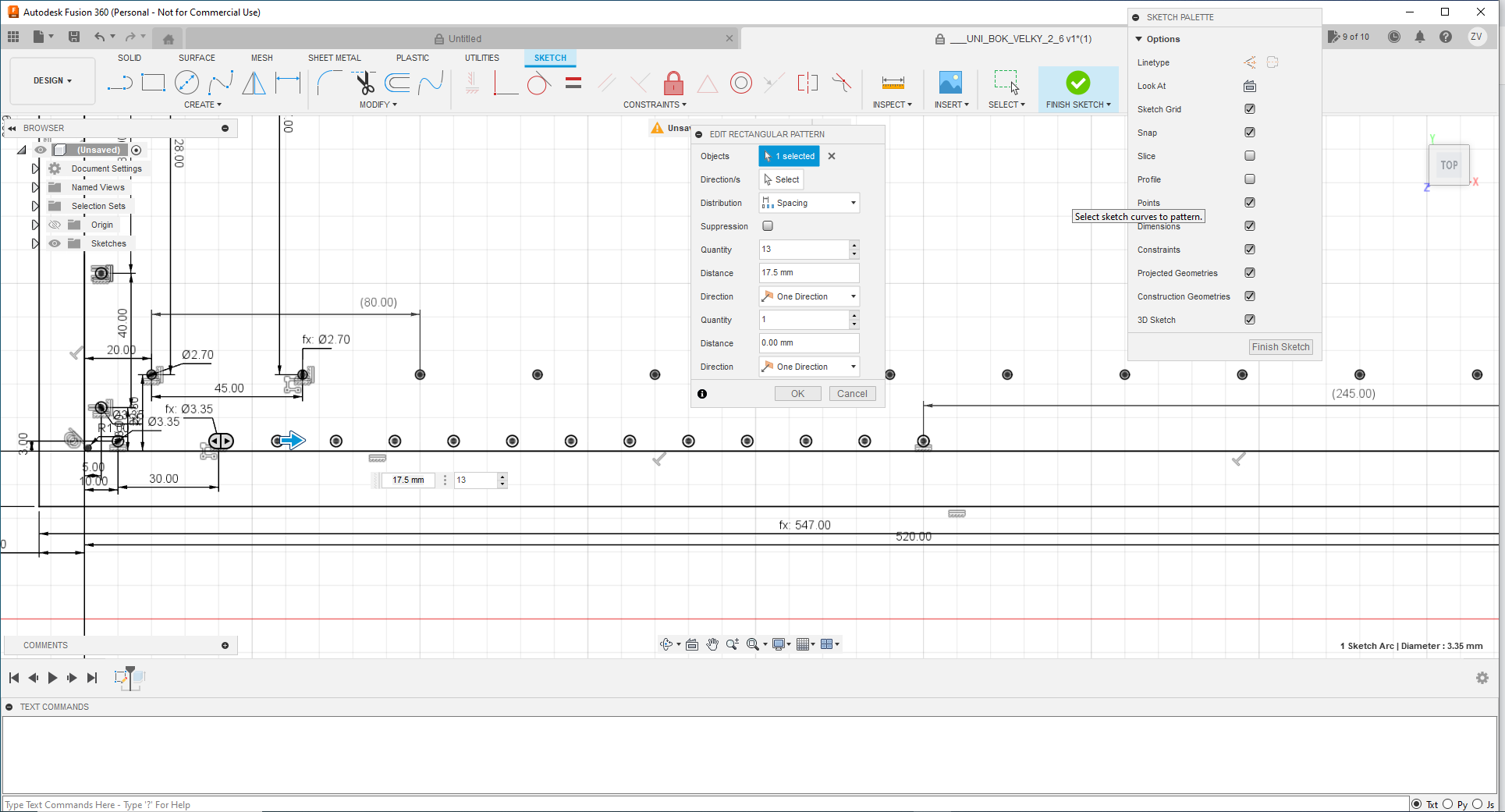The width and height of the screenshot is (1505, 812).
Task: Open the DESIGN workspace dropdown
Action: click(52, 81)
